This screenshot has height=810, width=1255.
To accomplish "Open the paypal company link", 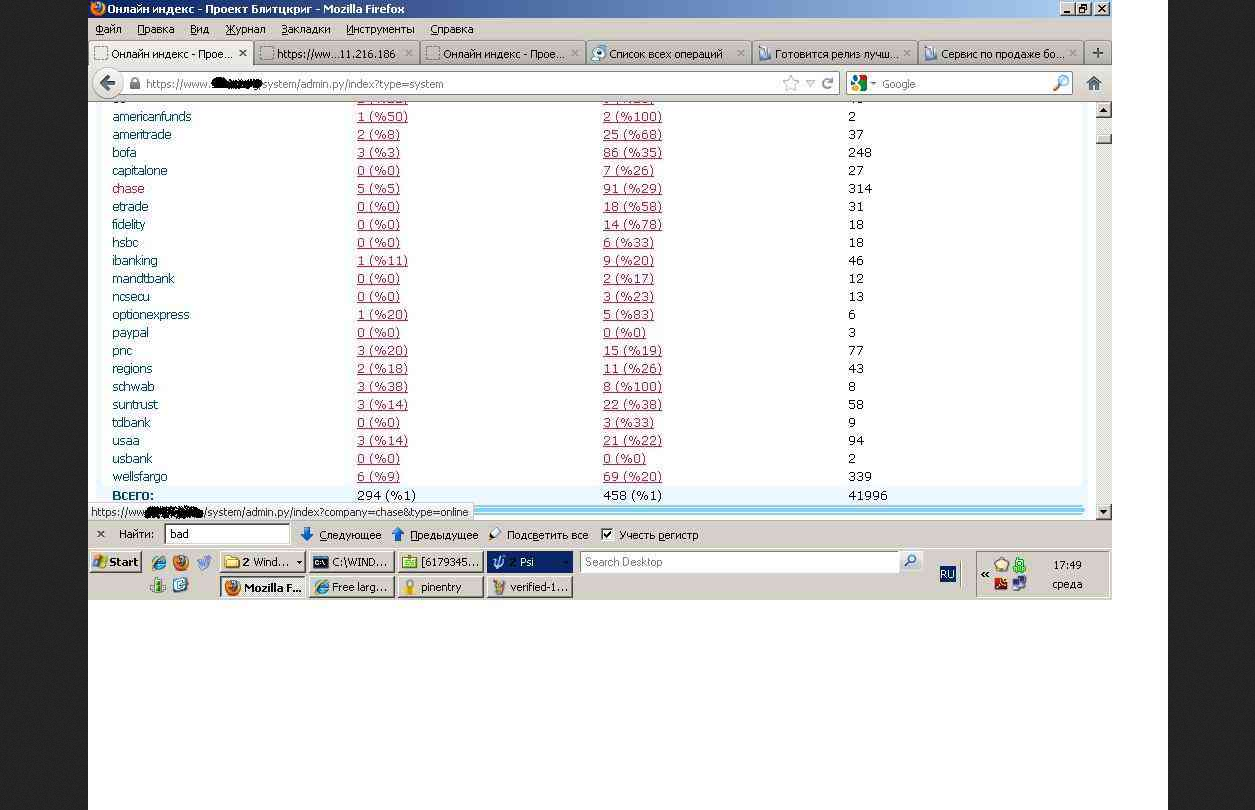I will tap(130, 333).
